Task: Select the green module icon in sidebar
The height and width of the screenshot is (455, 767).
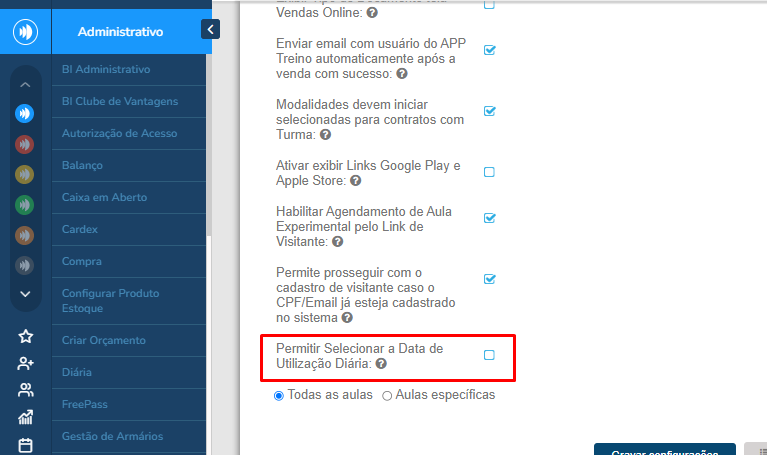Action: click(x=25, y=205)
